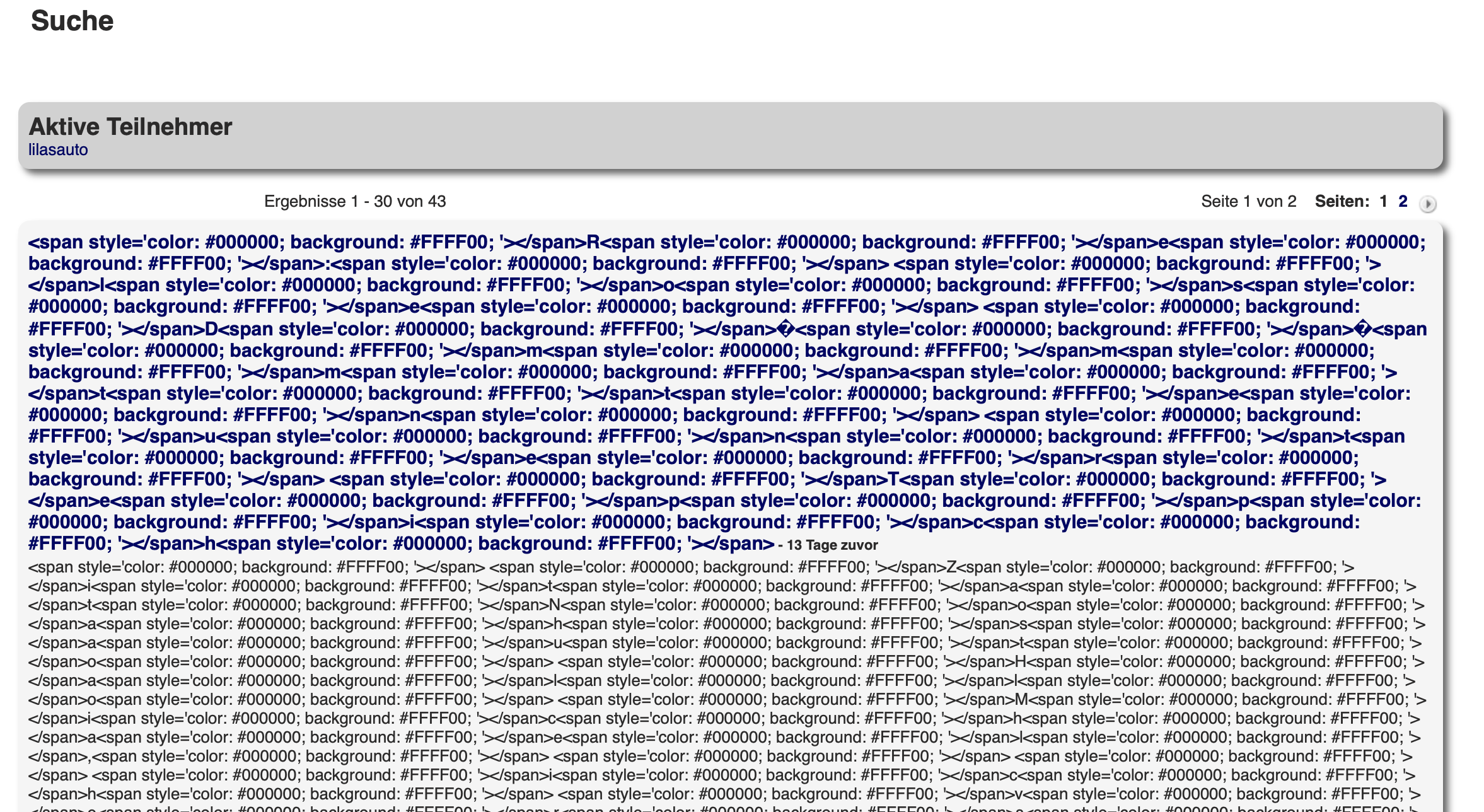
Task: Click the snippet line containing '>N<span'
Action: 554,605
